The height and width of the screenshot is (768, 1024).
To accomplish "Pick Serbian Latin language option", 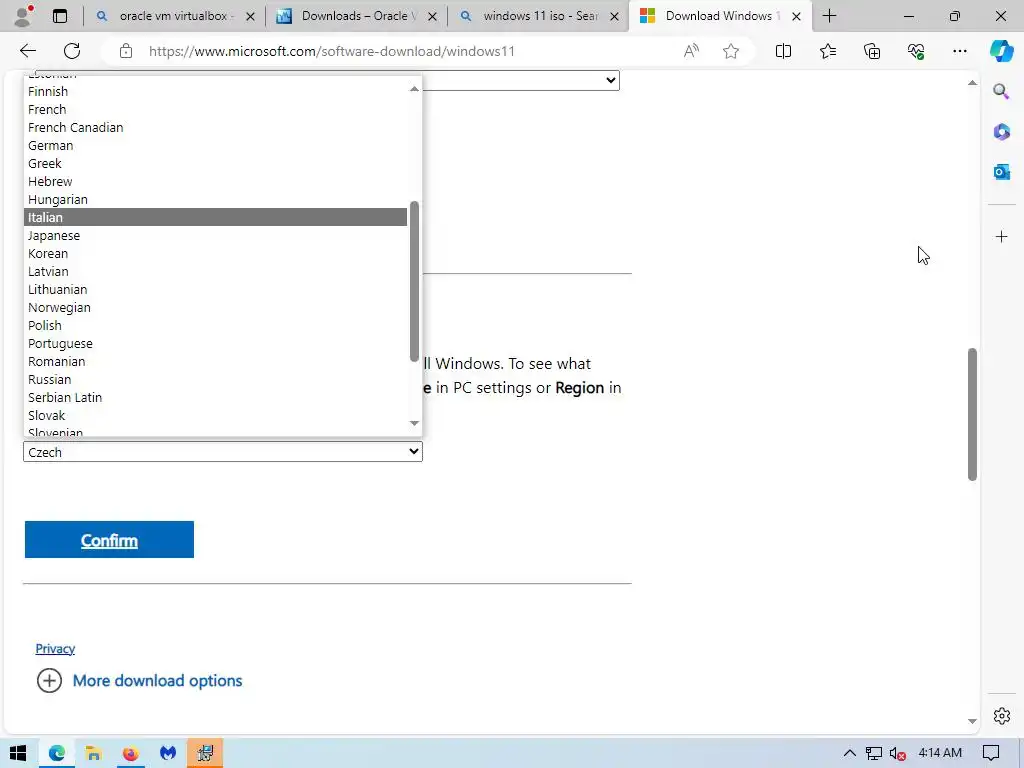I will tap(216, 398).
